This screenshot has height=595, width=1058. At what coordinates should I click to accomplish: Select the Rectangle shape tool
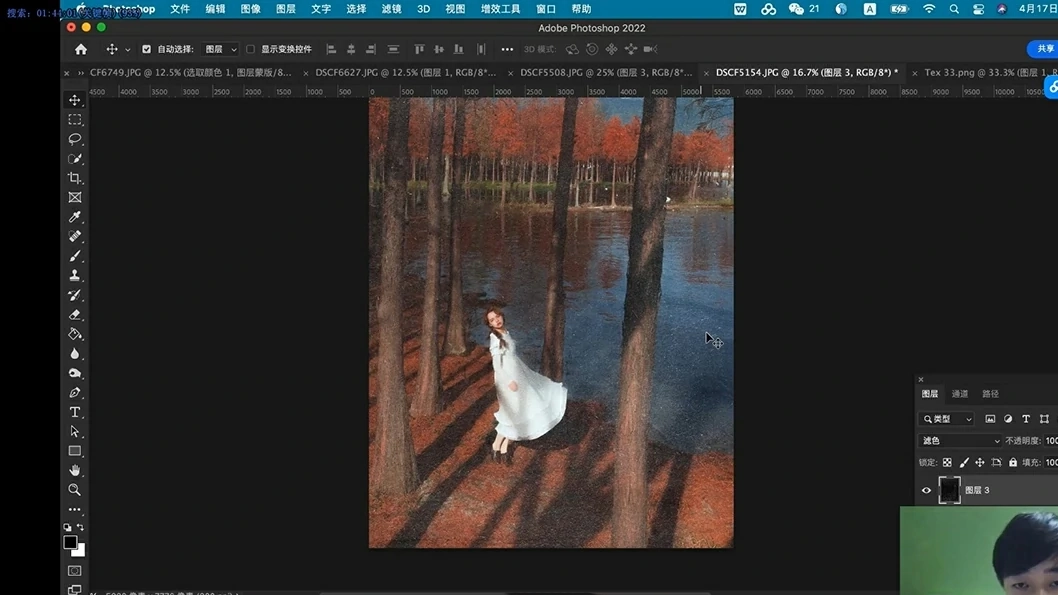[x=75, y=451]
